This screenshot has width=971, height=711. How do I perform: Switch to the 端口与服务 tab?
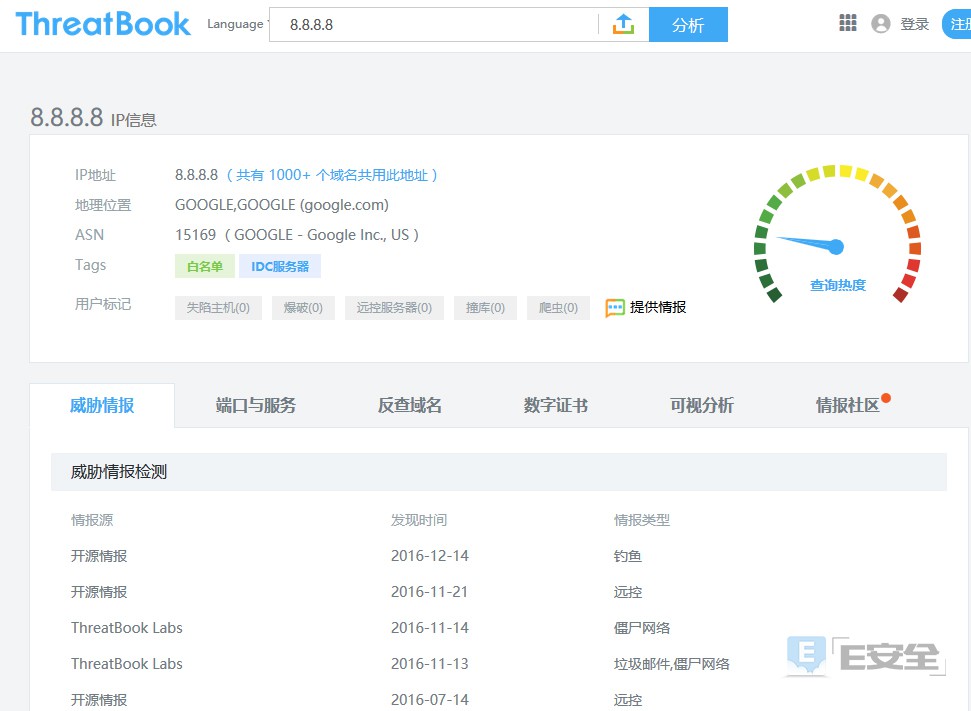(x=256, y=405)
